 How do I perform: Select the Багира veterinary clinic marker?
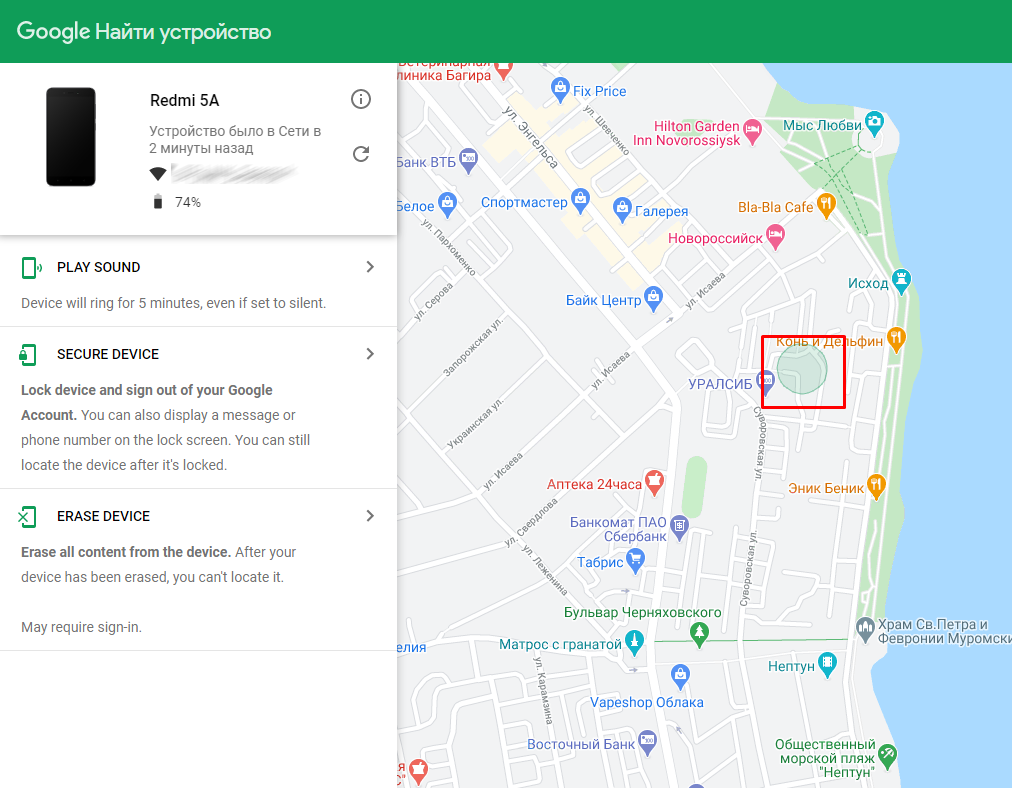504,70
